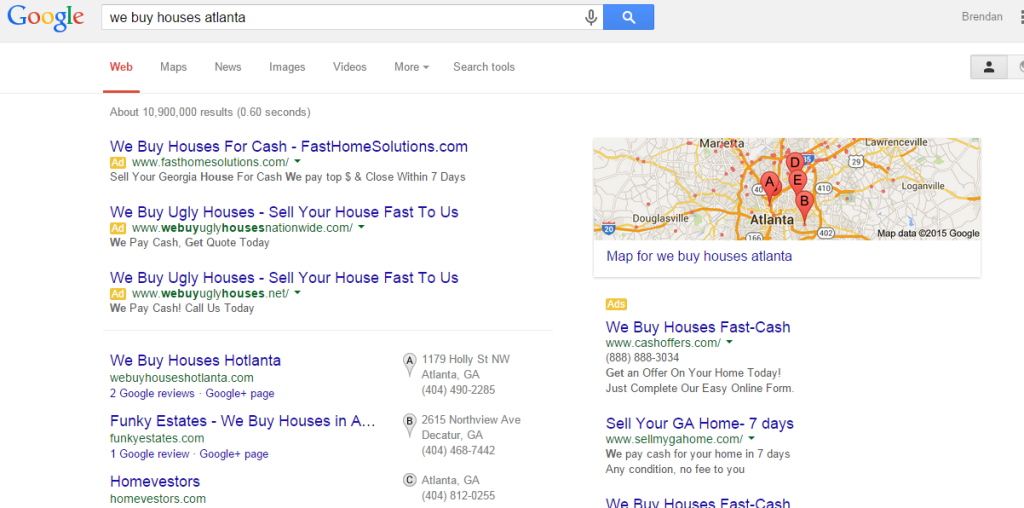Viewport: 1024px width, 508px height.
Task: Show personal results person icon
Action: coord(989,67)
